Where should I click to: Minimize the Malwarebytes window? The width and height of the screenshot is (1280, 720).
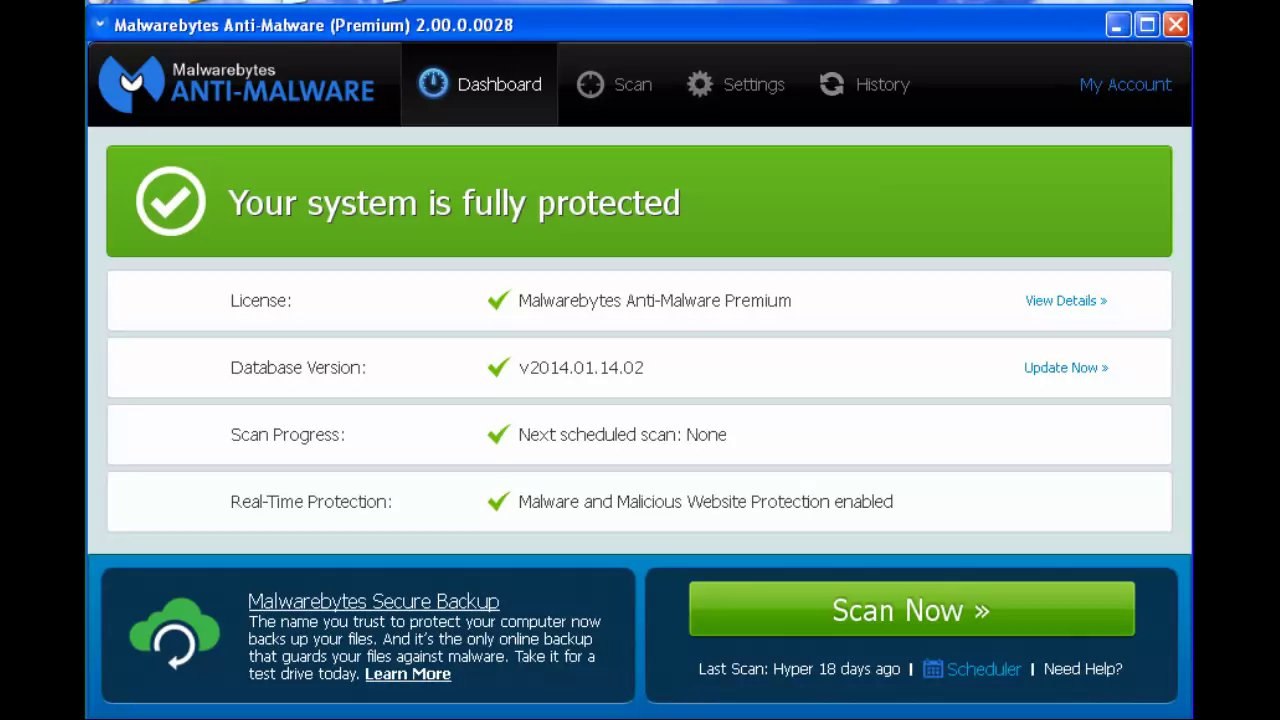coord(1118,25)
